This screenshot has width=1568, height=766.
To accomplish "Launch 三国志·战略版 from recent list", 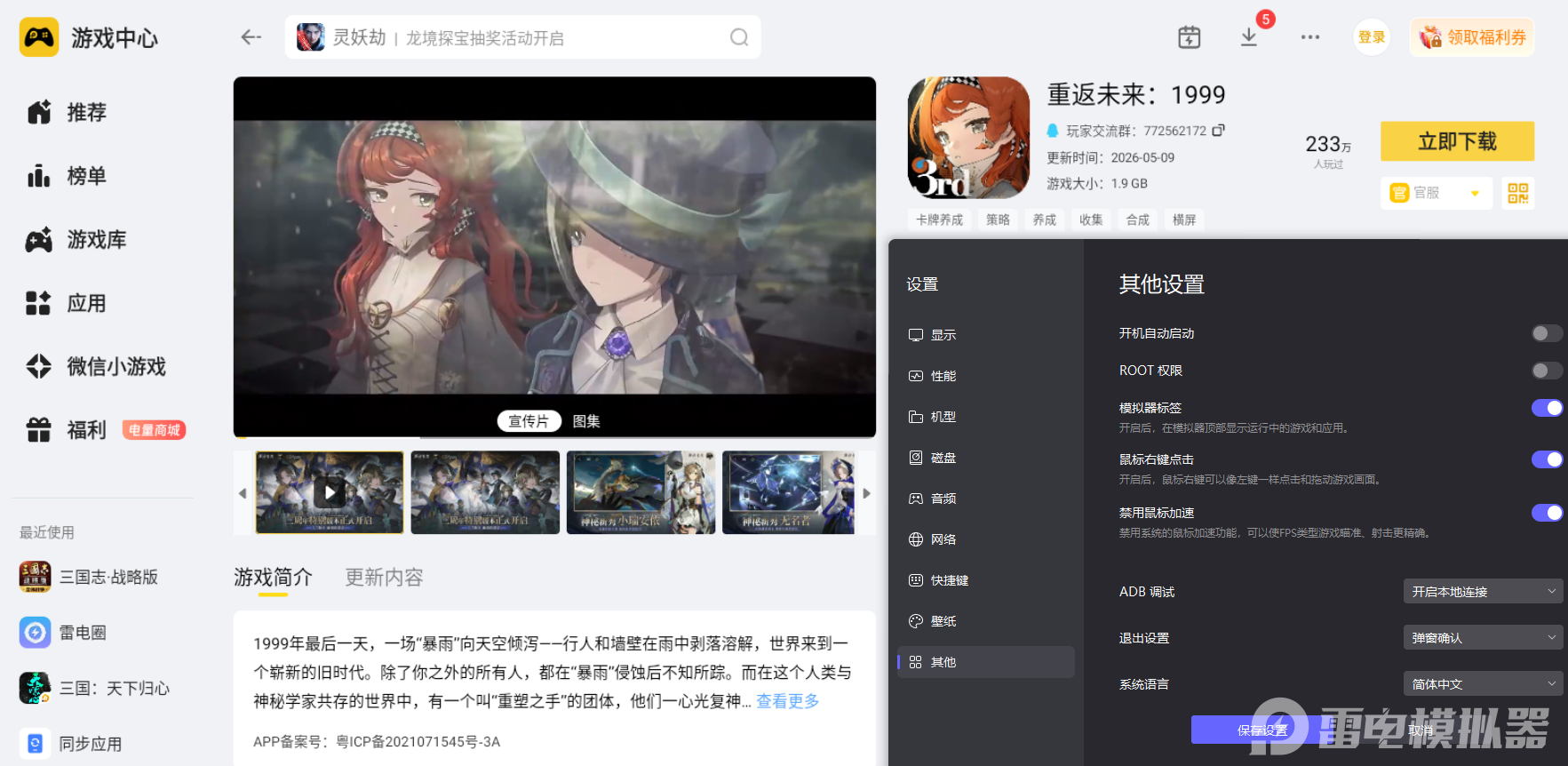I will coord(89,578).
